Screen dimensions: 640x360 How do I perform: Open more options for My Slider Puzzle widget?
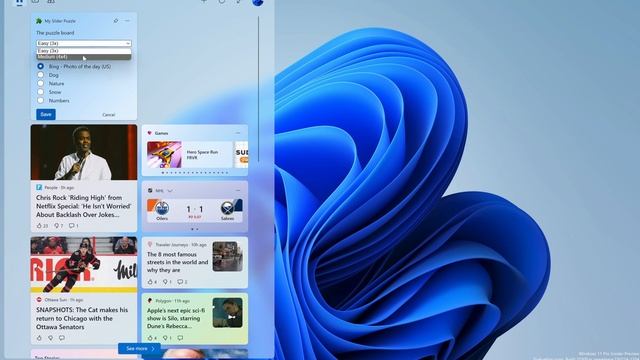pos(127,21)
